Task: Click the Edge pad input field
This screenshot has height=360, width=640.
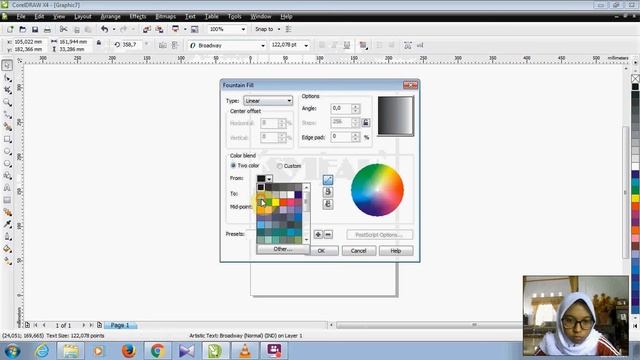Action: (341, 137)
